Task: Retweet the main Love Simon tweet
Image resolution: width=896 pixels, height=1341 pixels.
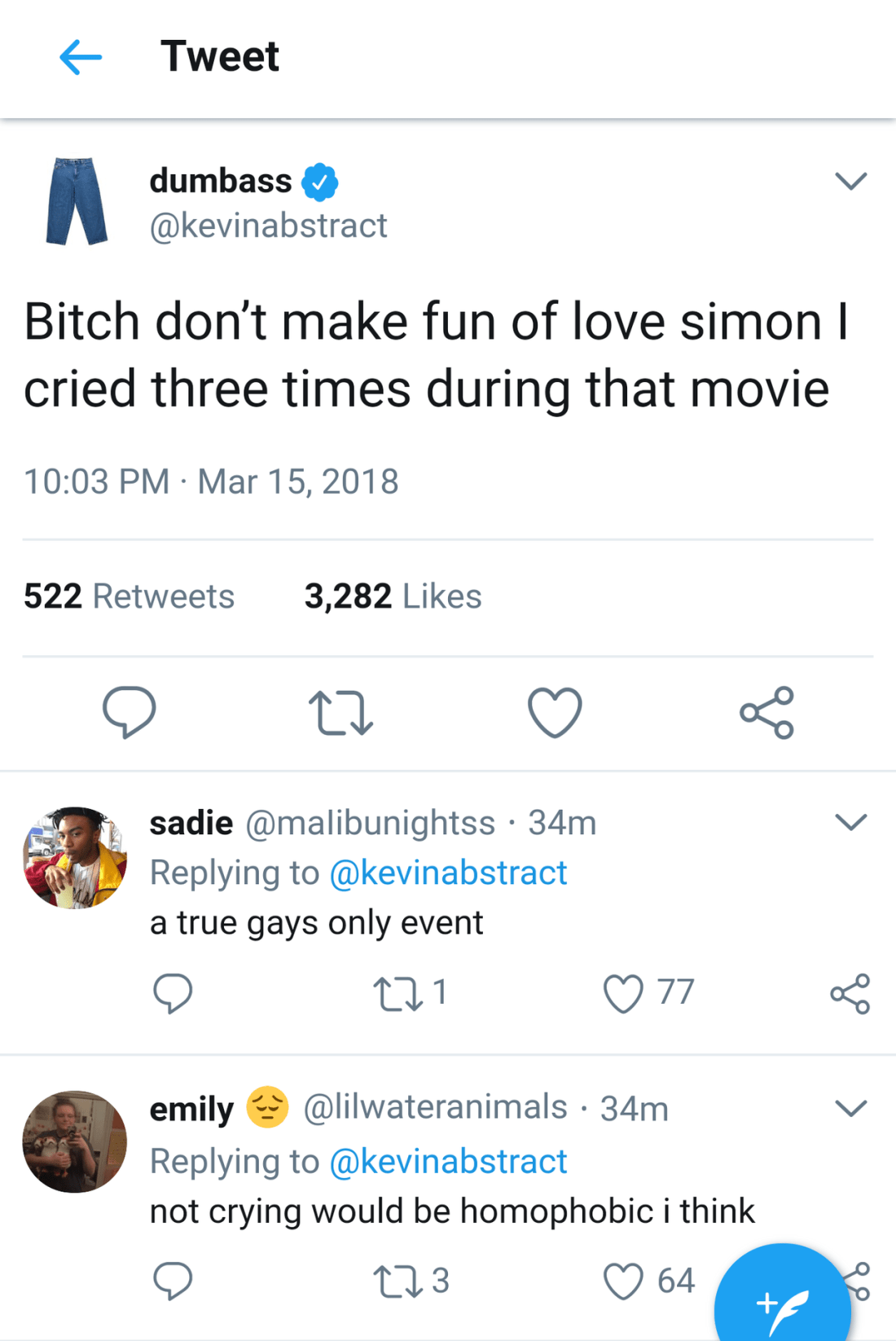Action: [x=341, y=713]
